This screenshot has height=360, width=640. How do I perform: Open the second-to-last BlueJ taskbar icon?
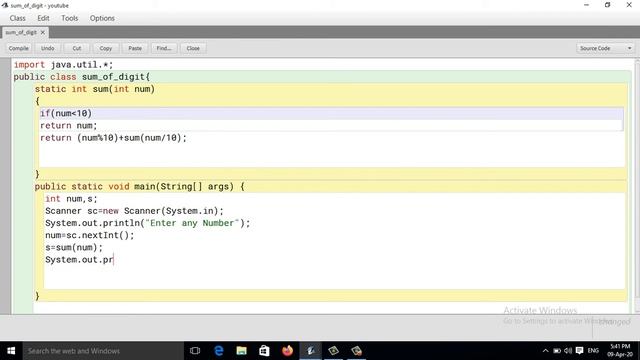[333, 351]
